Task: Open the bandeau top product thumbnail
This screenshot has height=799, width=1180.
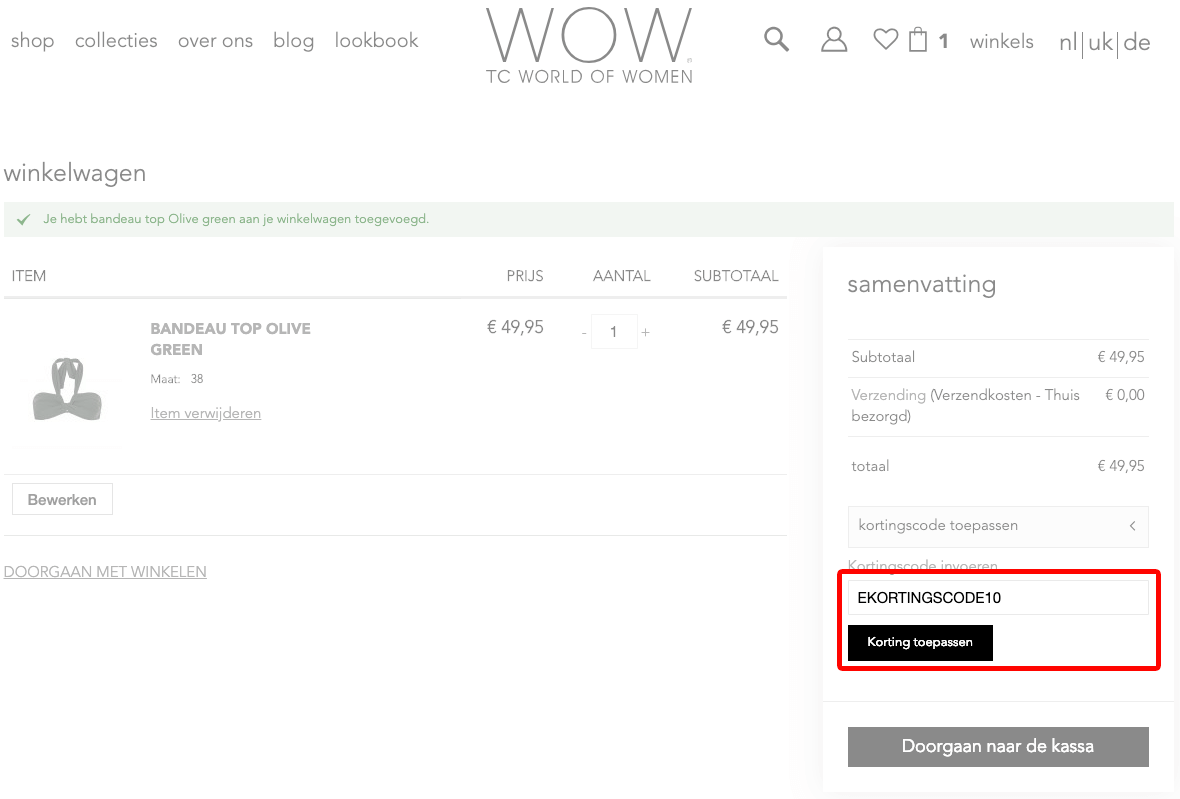Action: (x=67, y=389)
